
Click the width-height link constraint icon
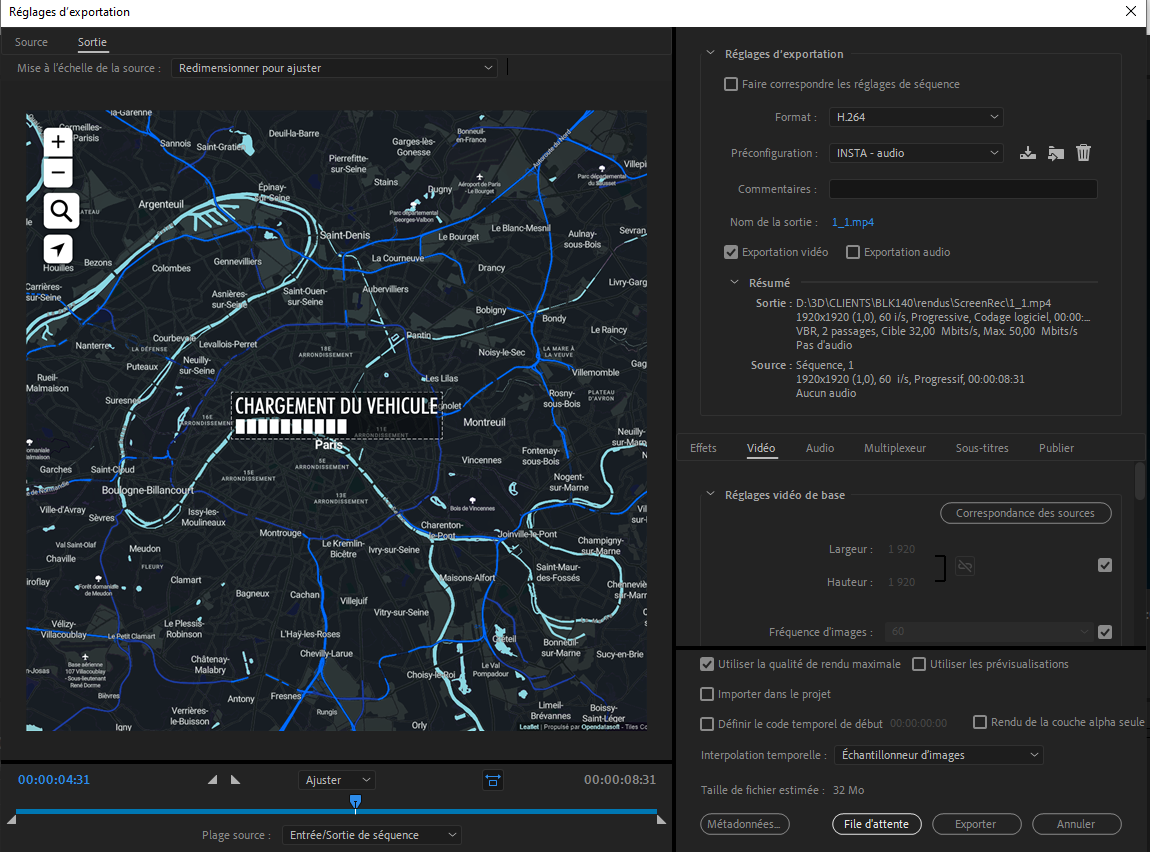(964, 566)
